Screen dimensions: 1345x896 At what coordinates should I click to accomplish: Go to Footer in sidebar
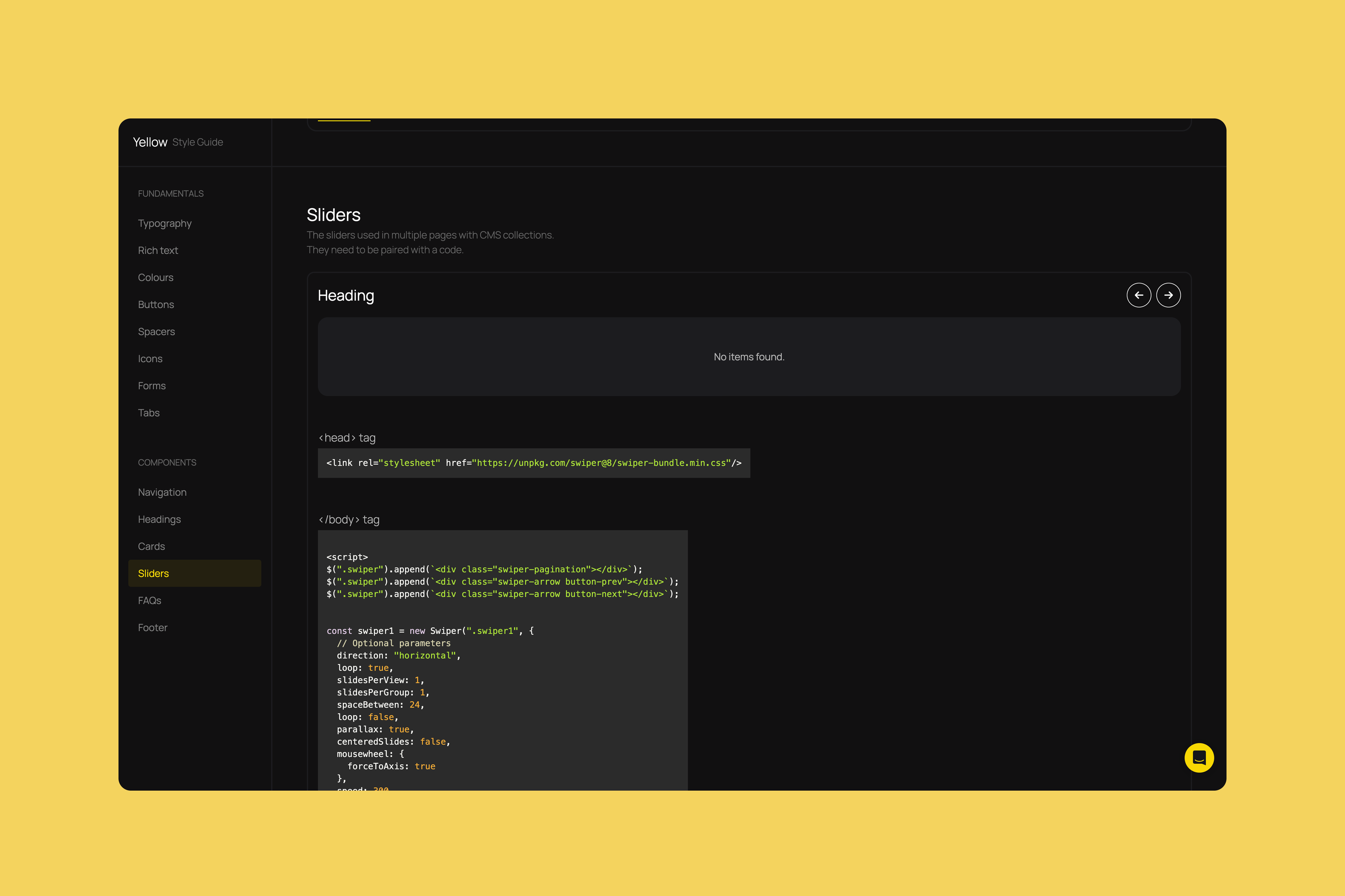coord(153,627)
